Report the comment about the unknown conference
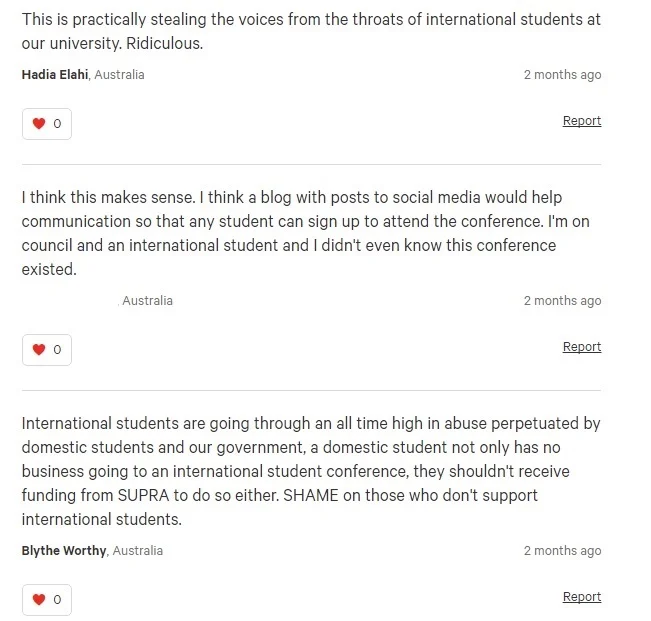Viewport: 651px width, 621px height. (x=582, y=347)
